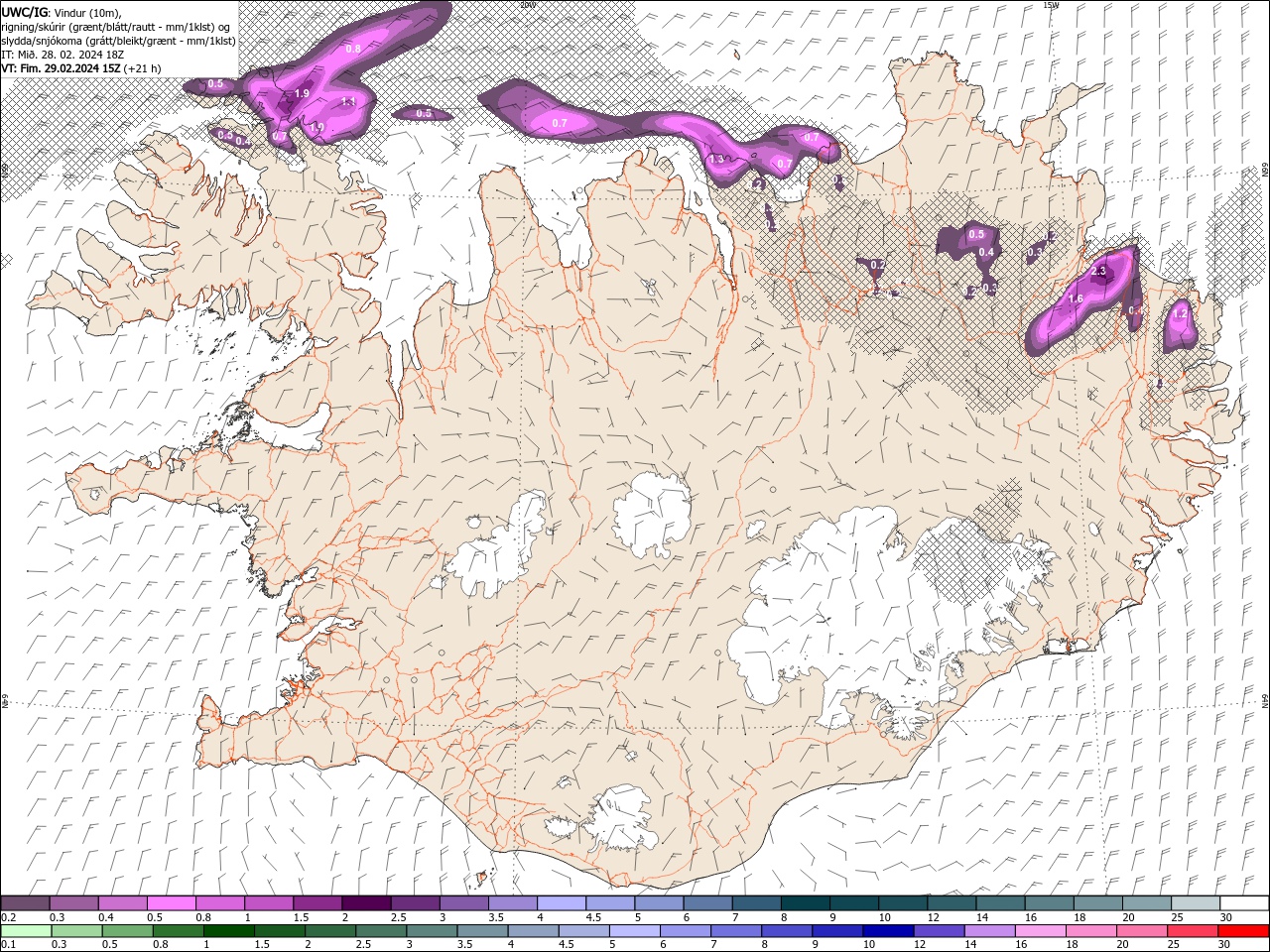Click the dark teal swatch between 8 and 9

point(804,903)
